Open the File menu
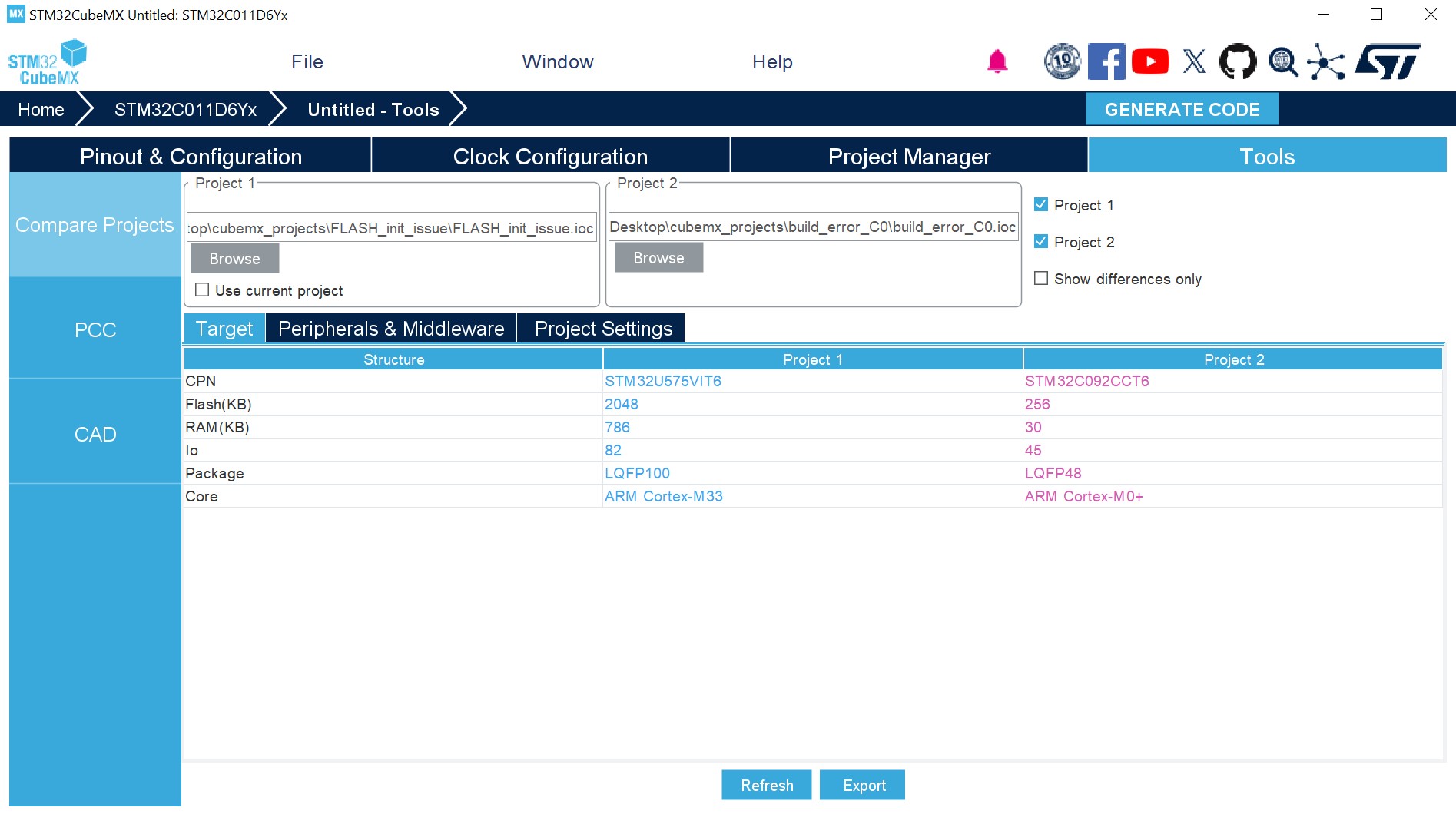 (x=307, y=62)
